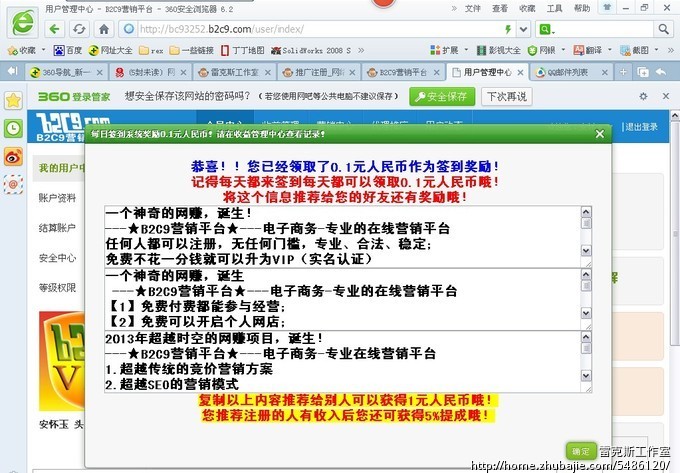Open the 帮助 menu
This screenshot has width=680, height=473.
click(582, 8)
